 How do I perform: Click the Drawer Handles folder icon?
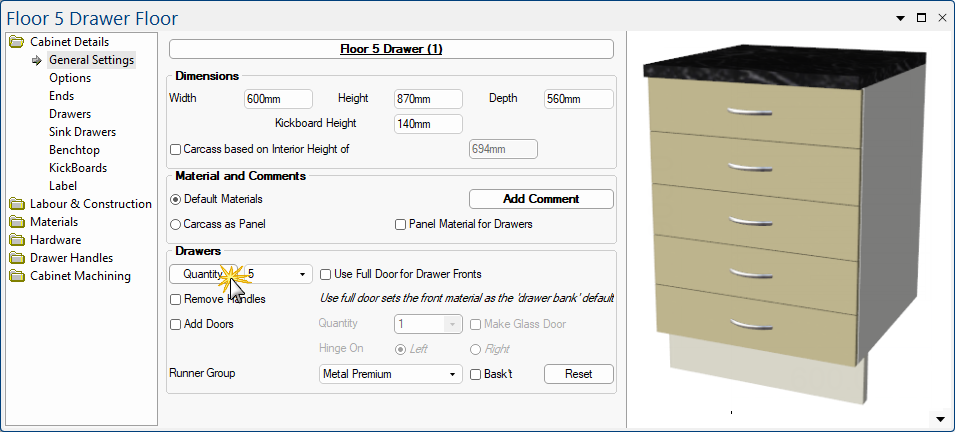click(x=17, y=258)
